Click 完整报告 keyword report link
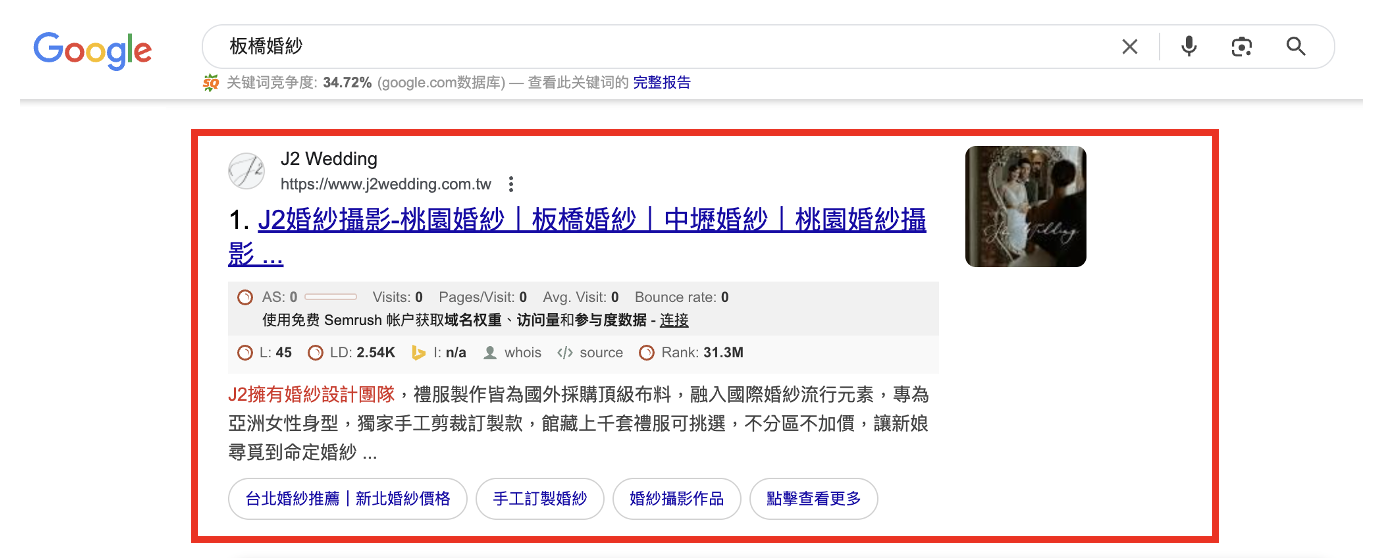1400x558 pixels. click(661, 83)
